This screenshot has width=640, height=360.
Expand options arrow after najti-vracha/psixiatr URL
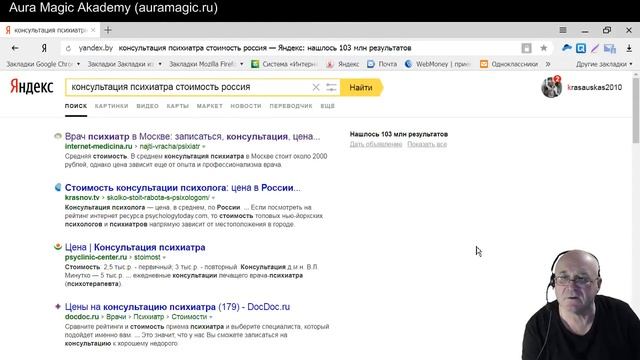pyautogui.click(x=204, y=147)
